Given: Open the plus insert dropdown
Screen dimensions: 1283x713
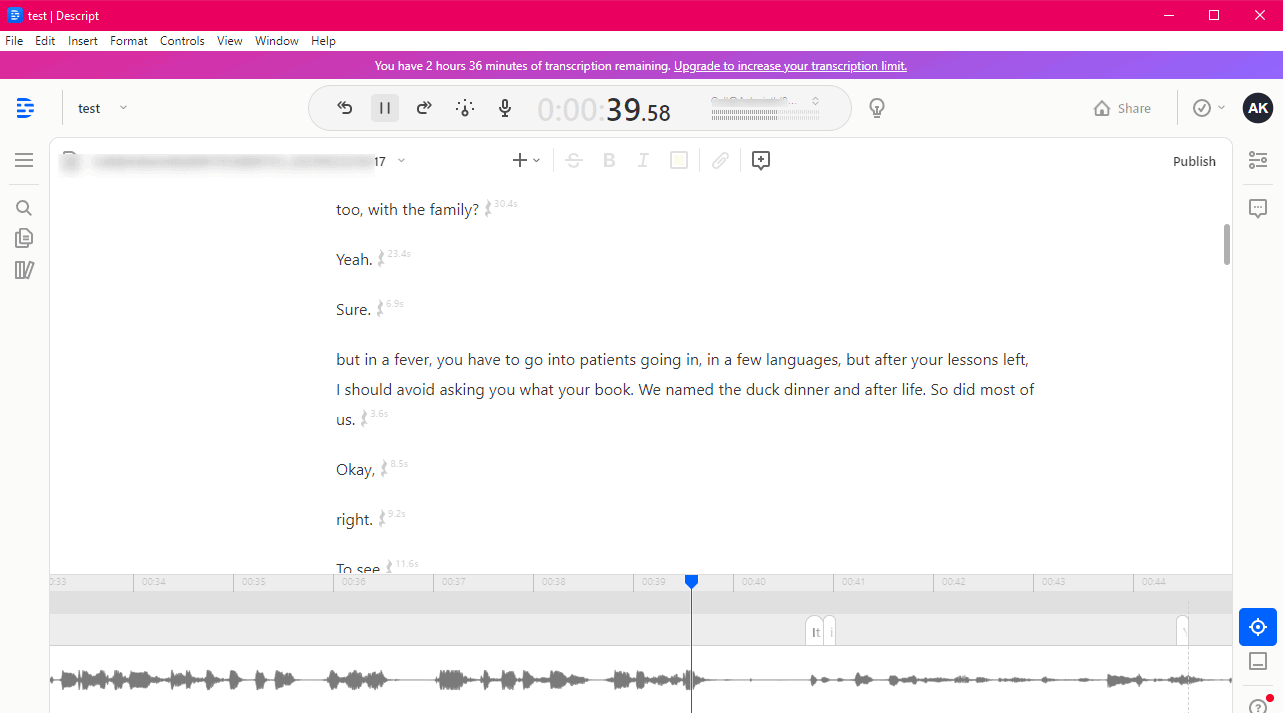Looking at the screenshot, I should (x=526, y=160).
